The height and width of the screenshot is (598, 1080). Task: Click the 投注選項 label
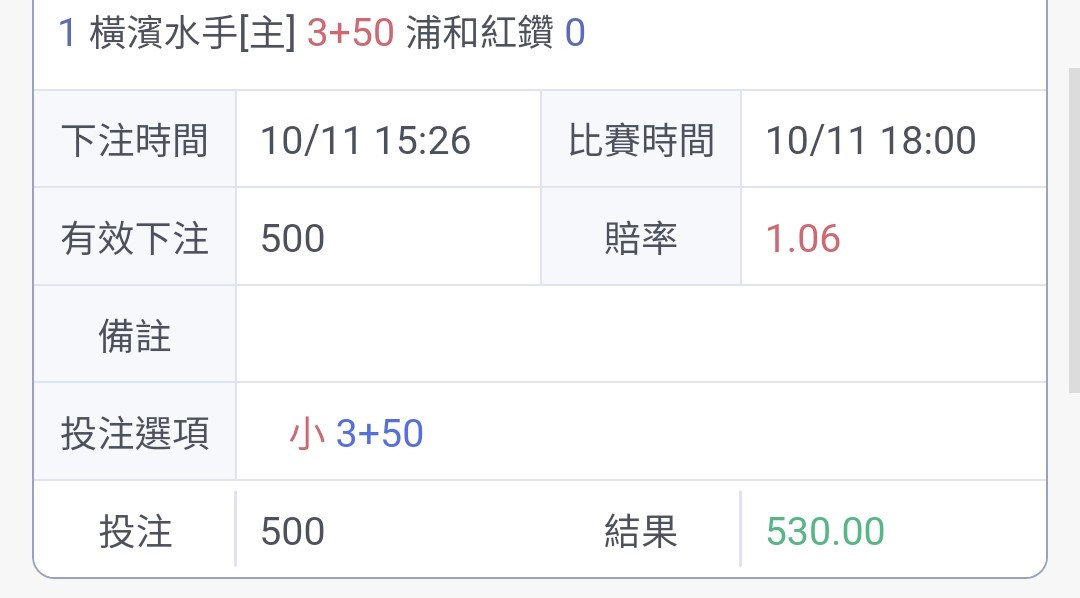135,433
